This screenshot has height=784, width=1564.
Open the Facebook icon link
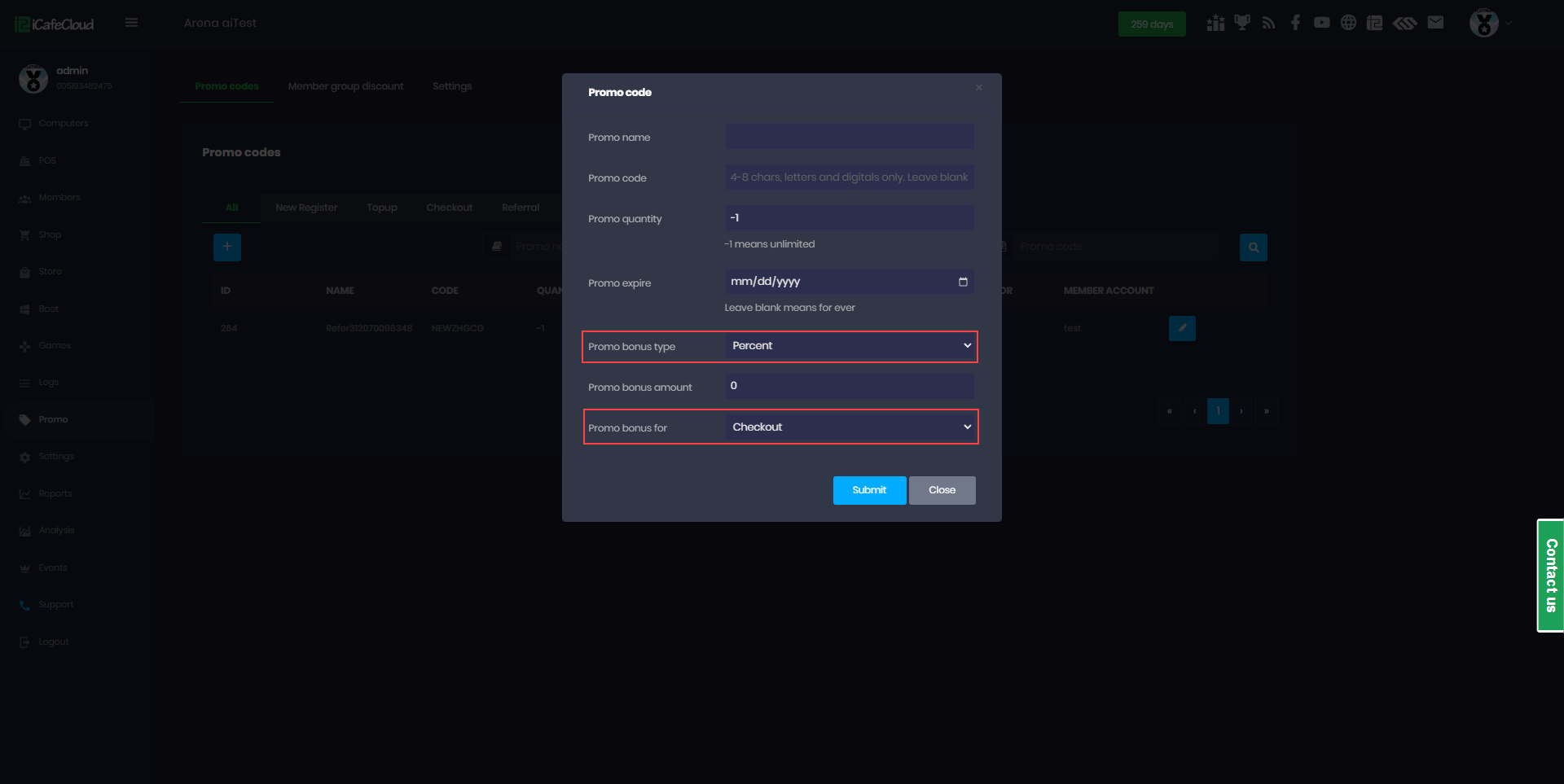tap(1295, 23)
